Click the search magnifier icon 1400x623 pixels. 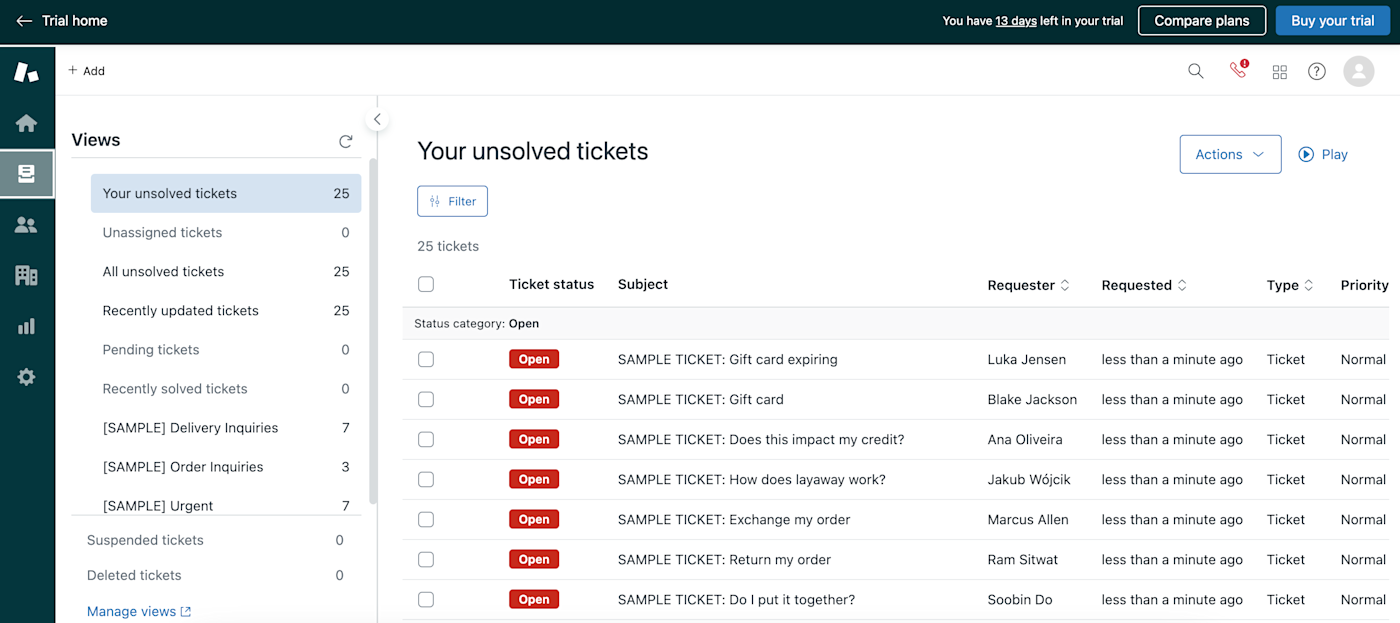coord(1195,71)
